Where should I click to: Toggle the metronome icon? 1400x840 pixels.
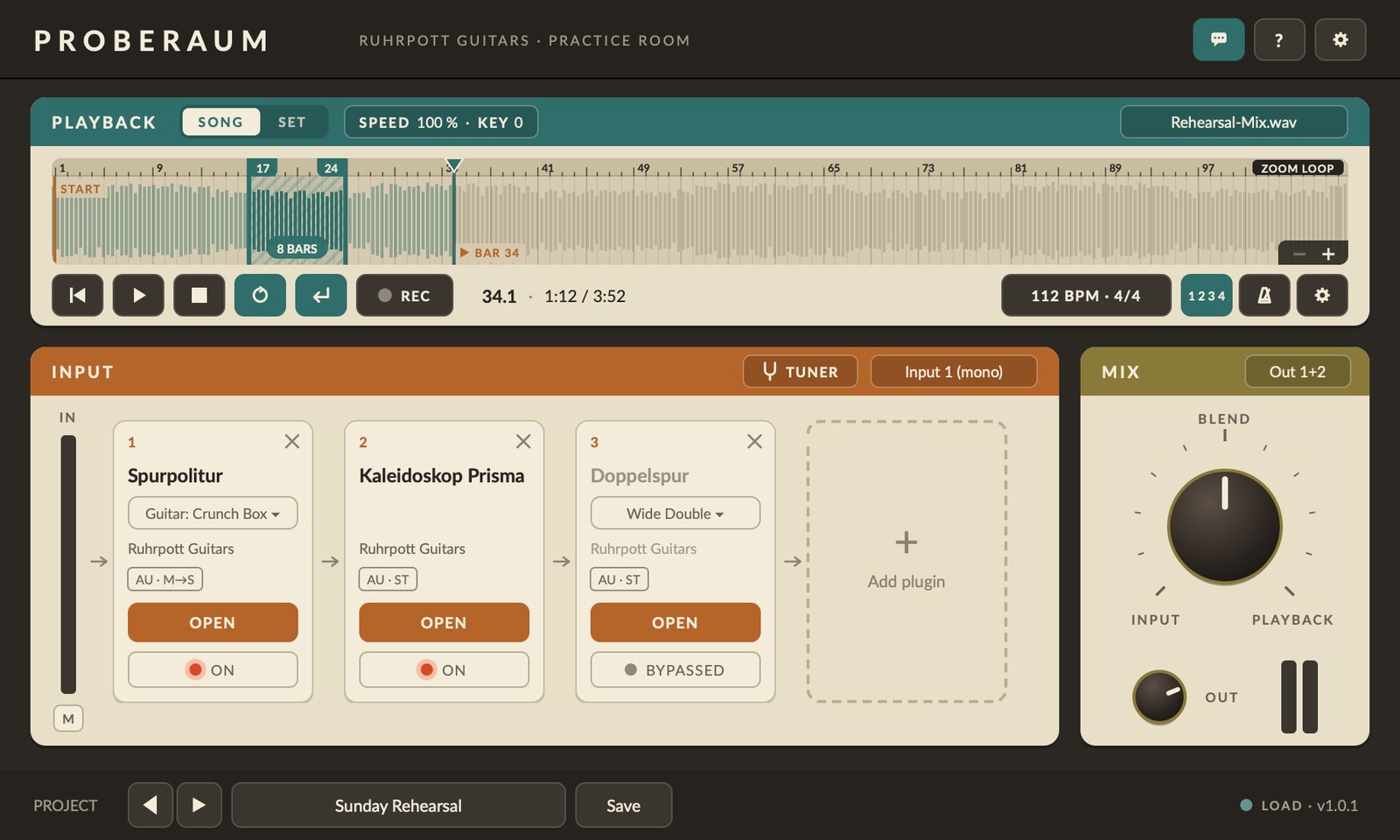[1264, 295]
